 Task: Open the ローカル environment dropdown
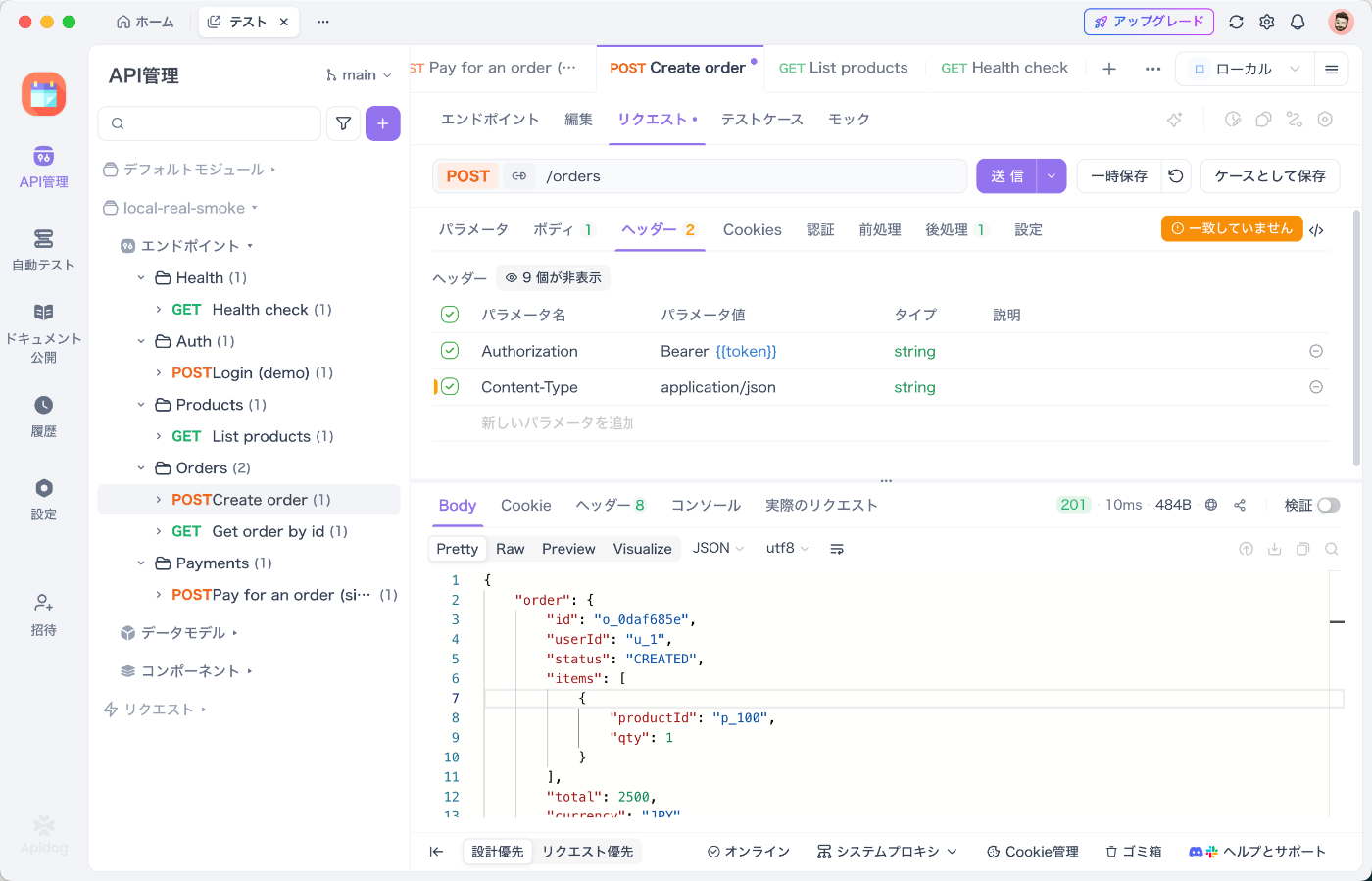click(1245, 69)
